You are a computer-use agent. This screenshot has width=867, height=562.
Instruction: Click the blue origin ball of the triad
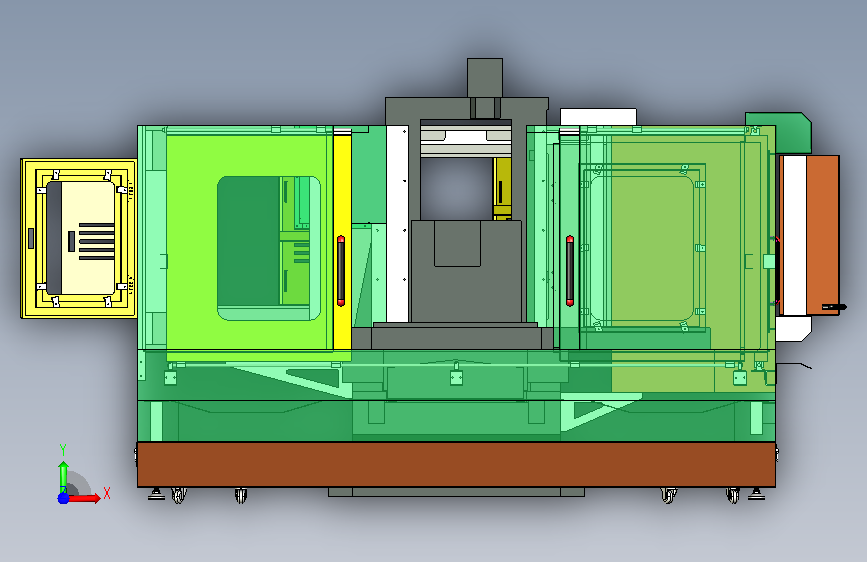pyautogui.click(x=64, y=498)
